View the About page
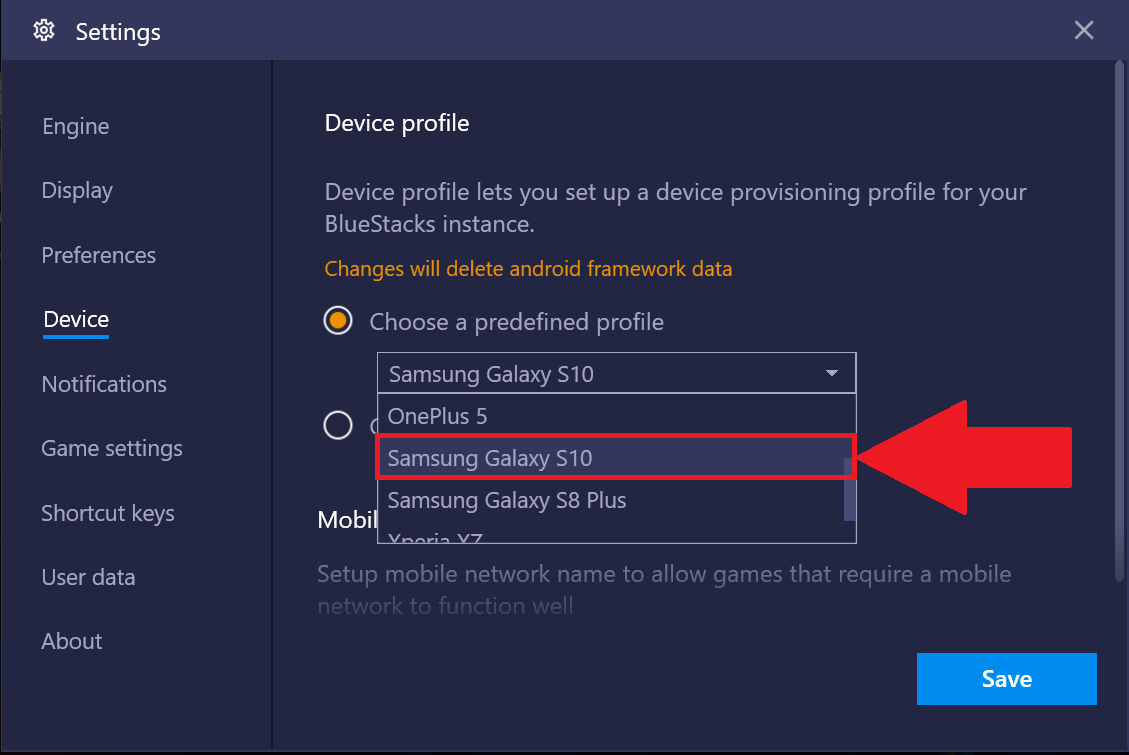Screen dimensions: 1129x755 (72, 641)
